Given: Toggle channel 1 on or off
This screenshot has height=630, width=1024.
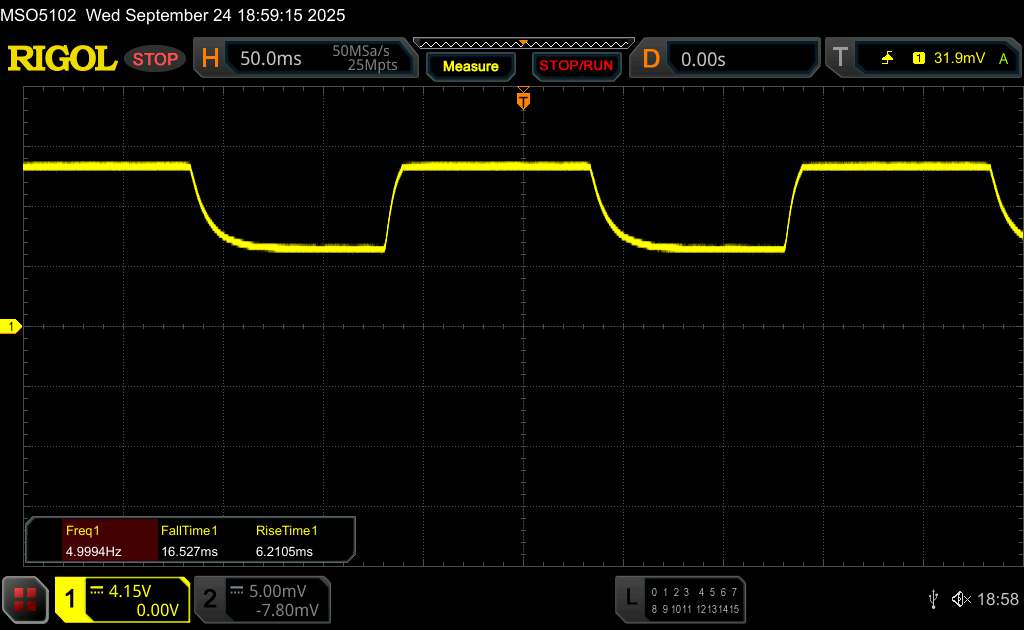Looking at the screenshot, I should point(71,598).
